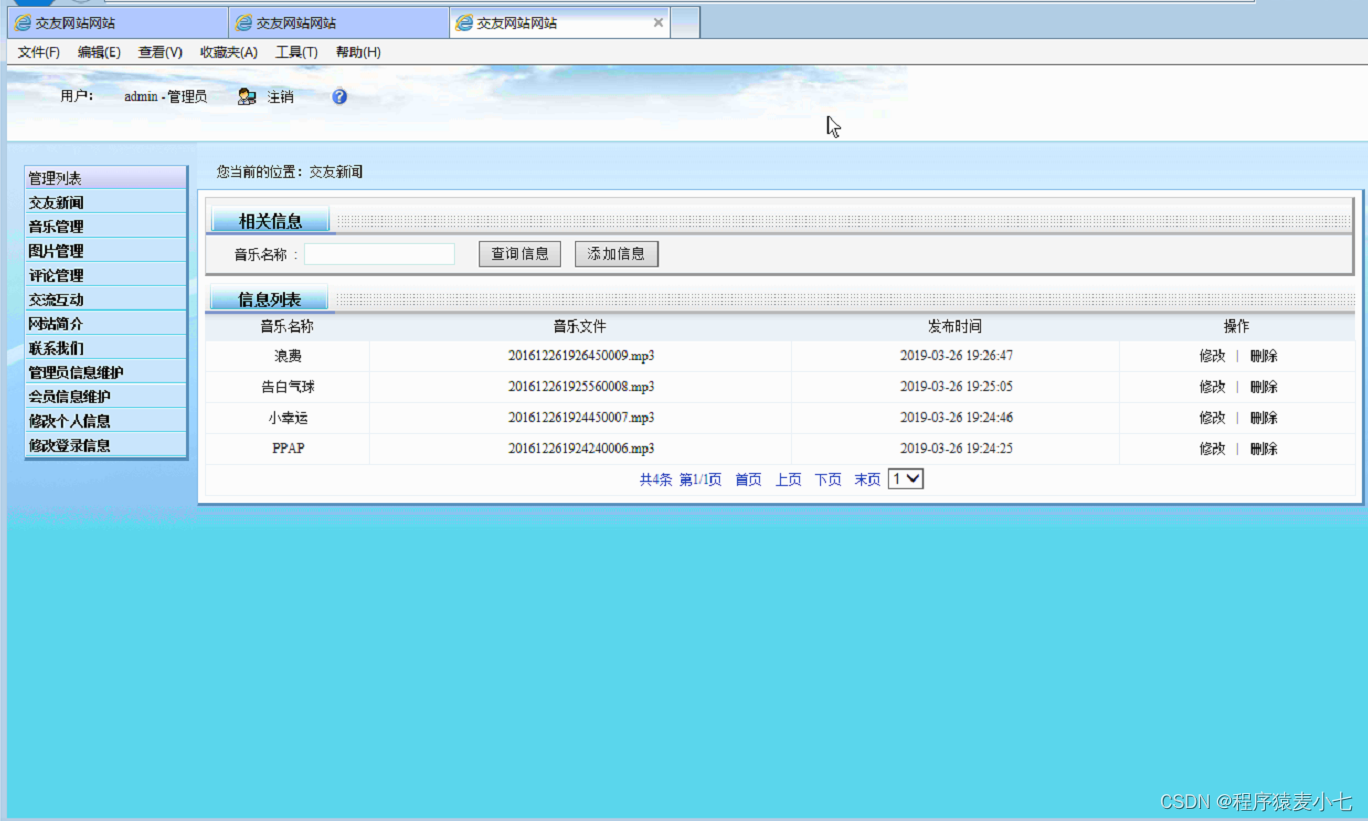The height and width of the screenshot is (821, 1368).
Task: Open the 查看(V) menu
Action: click(160, 52)
